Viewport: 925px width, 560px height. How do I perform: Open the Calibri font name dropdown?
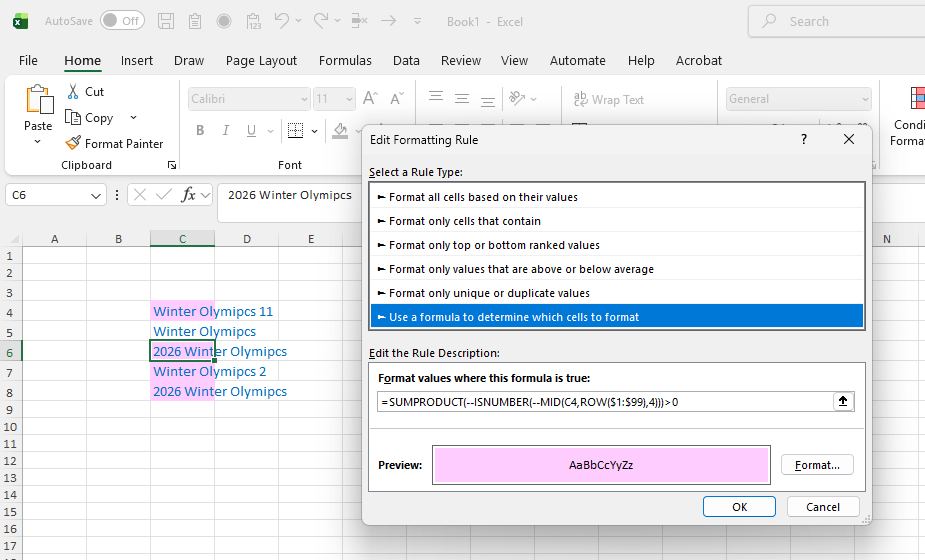(x=304, y=99)
